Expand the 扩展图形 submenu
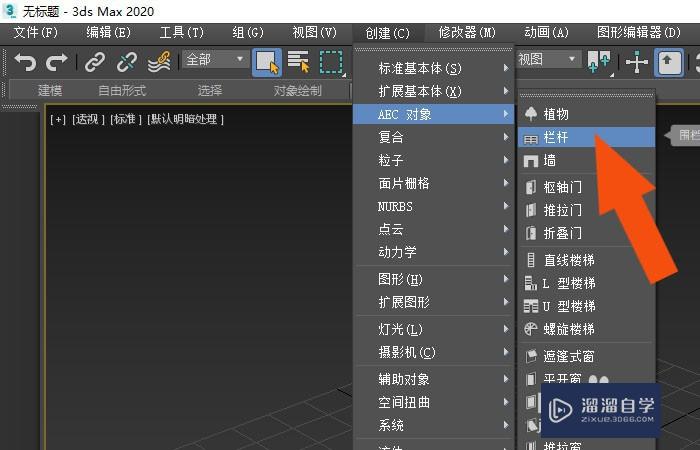Viewport: 700px width, 450px height. pyautogui.click(x=433, y=302)
